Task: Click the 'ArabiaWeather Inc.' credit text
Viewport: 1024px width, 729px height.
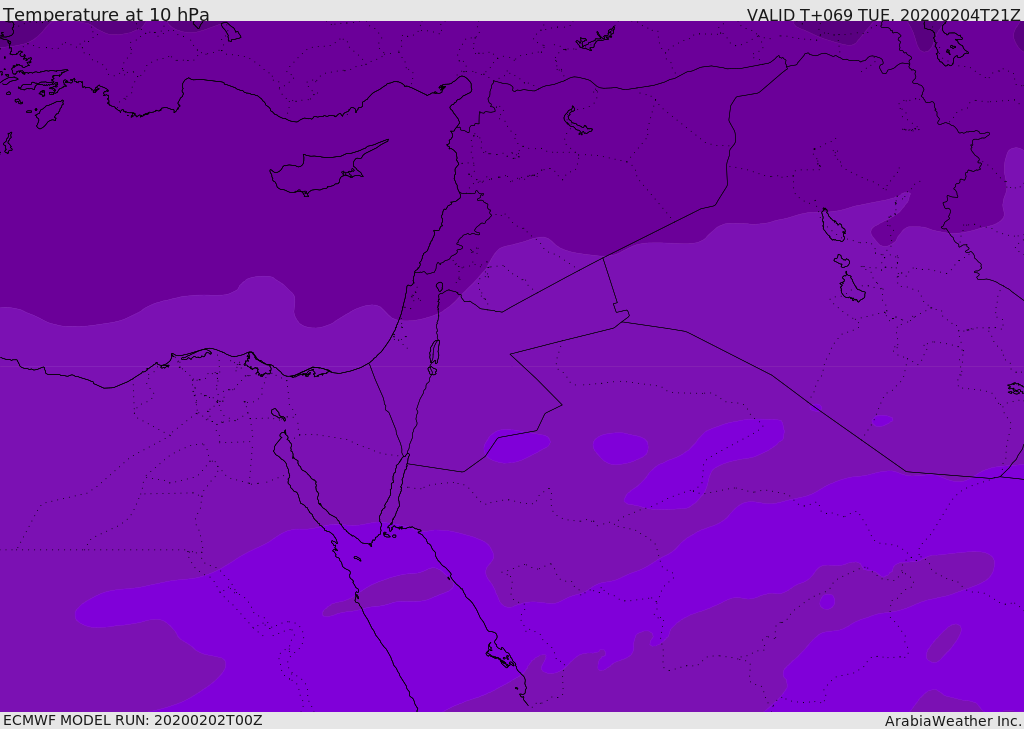Action: pyautogui.click(x=953, y=721)
